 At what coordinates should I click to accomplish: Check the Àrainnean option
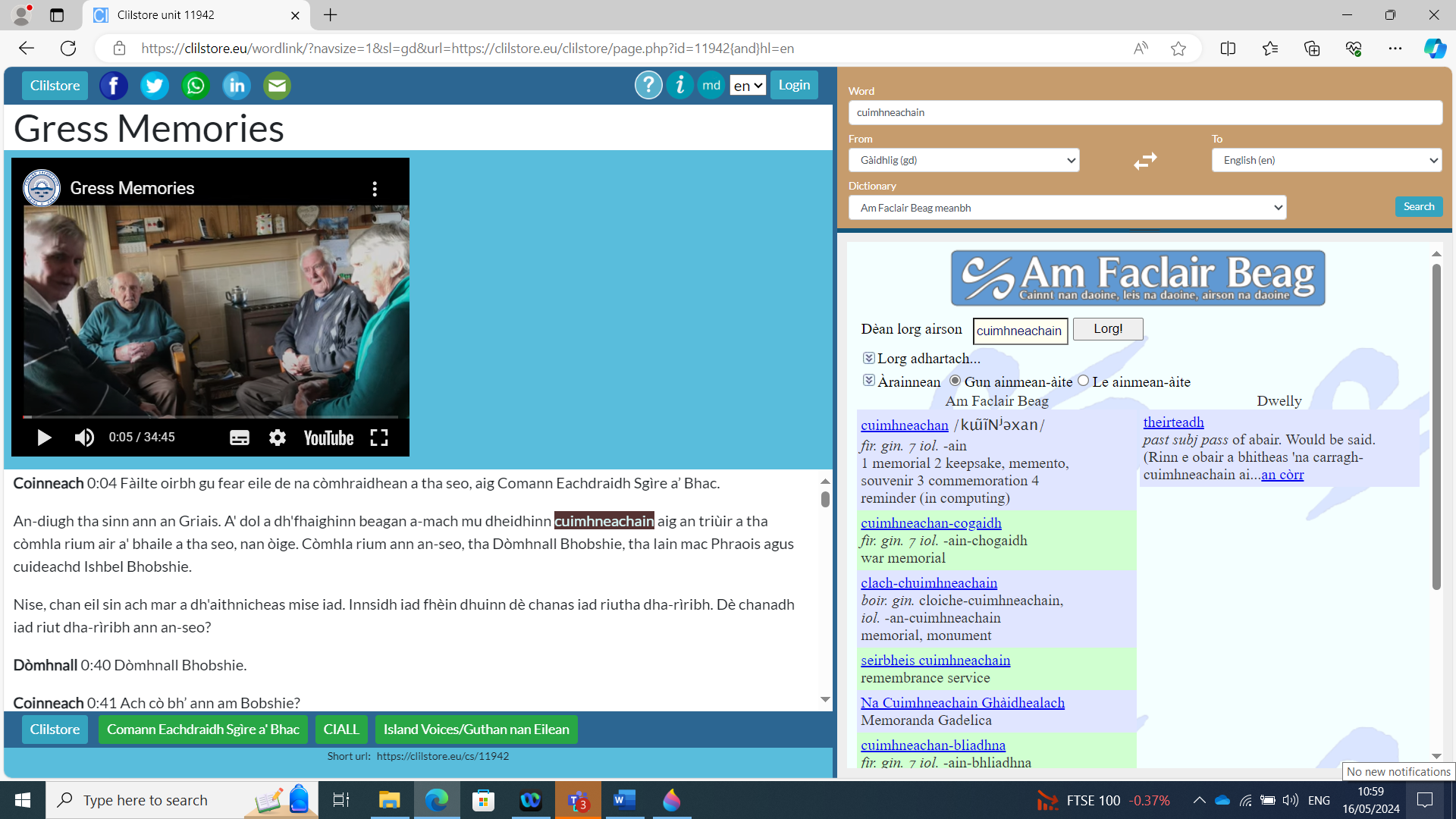[868, 380]
